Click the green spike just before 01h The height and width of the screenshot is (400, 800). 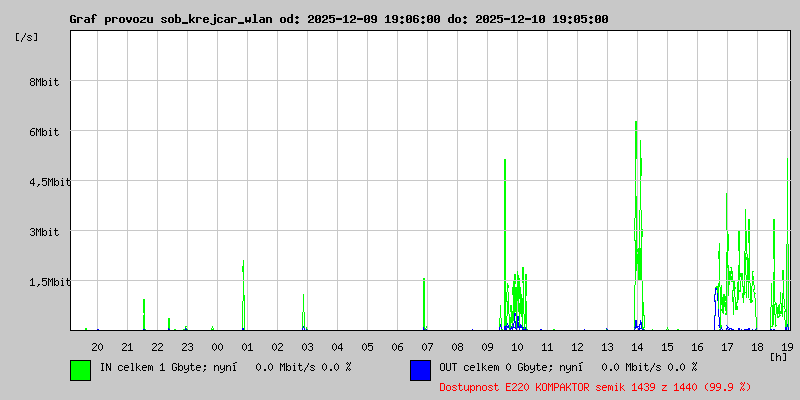point(243,295)
